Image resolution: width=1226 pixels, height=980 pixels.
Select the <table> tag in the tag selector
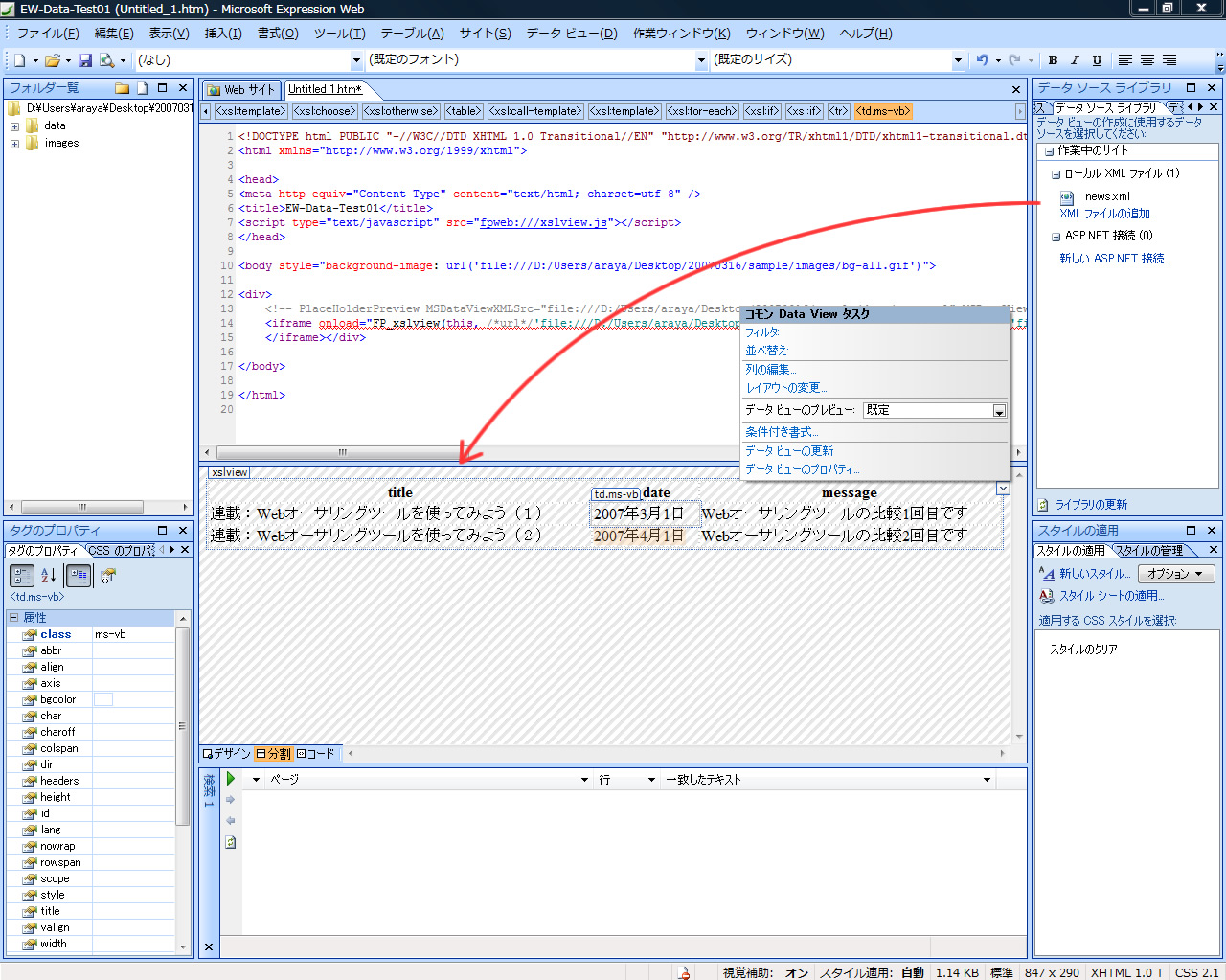pos(464,111)
